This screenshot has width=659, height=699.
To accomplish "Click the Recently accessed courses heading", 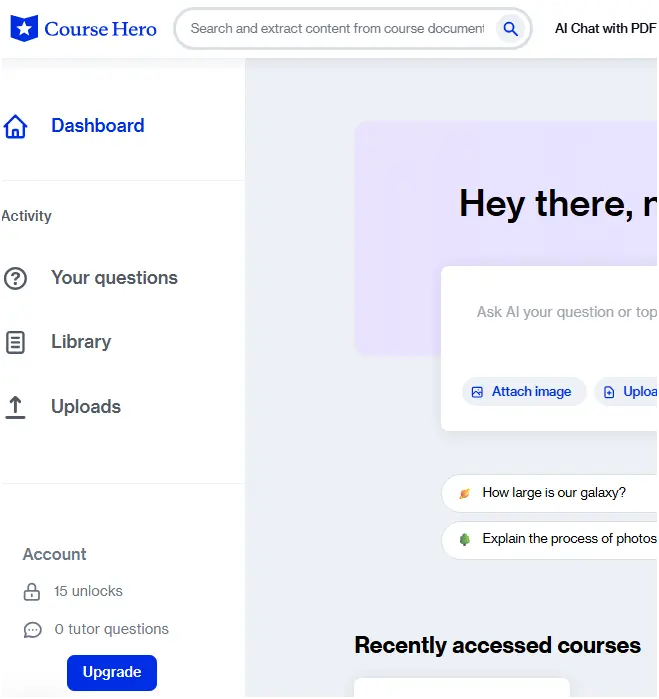I will (498, 646).
